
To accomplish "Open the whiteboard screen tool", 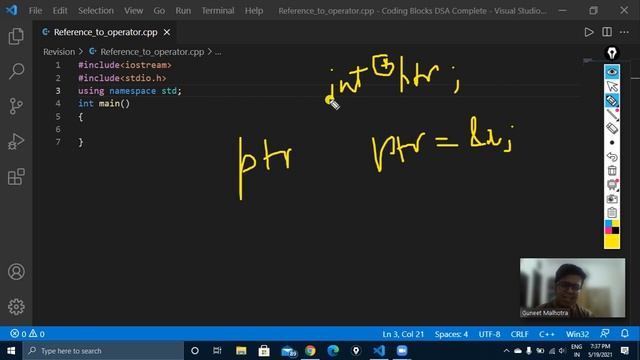I will click(611, 185).
